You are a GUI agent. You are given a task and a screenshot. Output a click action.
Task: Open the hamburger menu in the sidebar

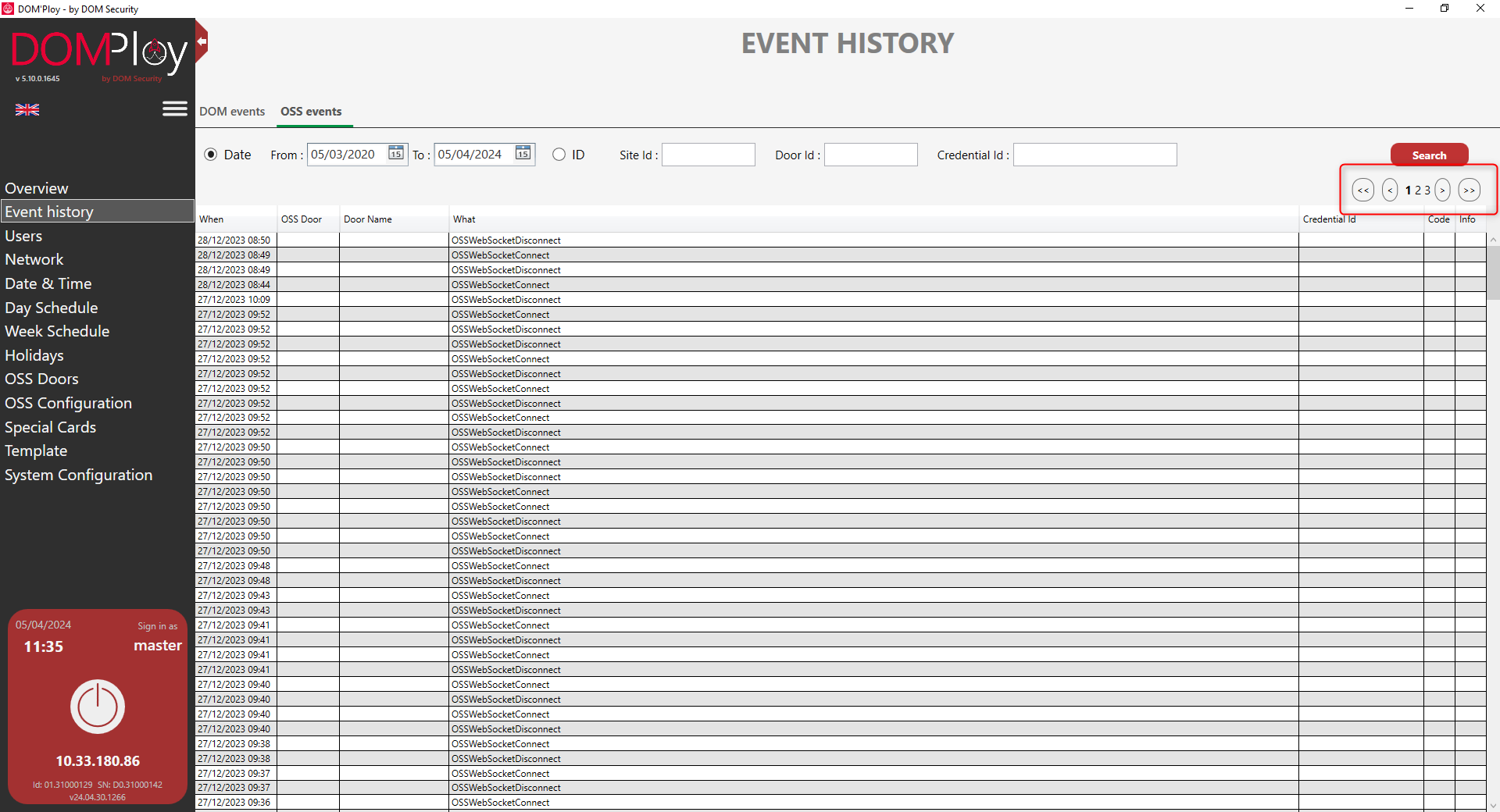[175, 109]
